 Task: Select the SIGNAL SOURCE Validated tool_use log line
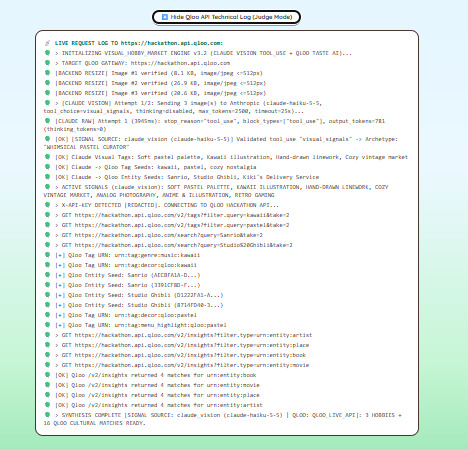tap(221, 143)
